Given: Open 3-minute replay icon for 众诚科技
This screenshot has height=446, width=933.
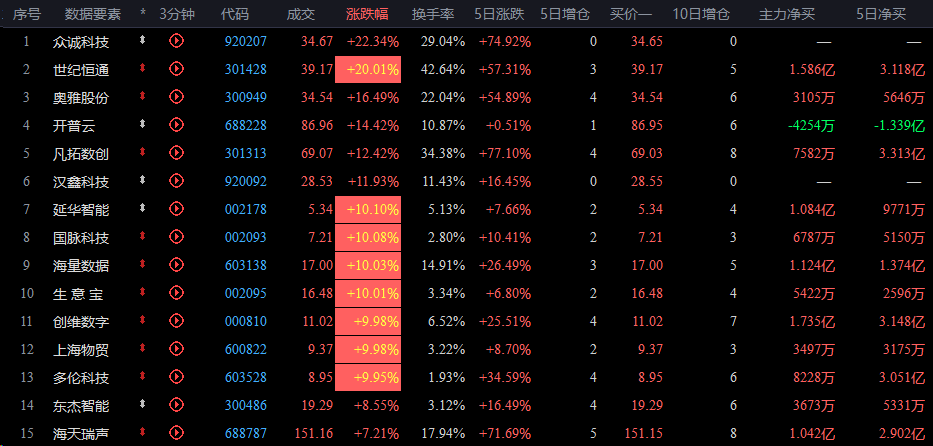Looking at the screenshot, I should click(176, 41).
